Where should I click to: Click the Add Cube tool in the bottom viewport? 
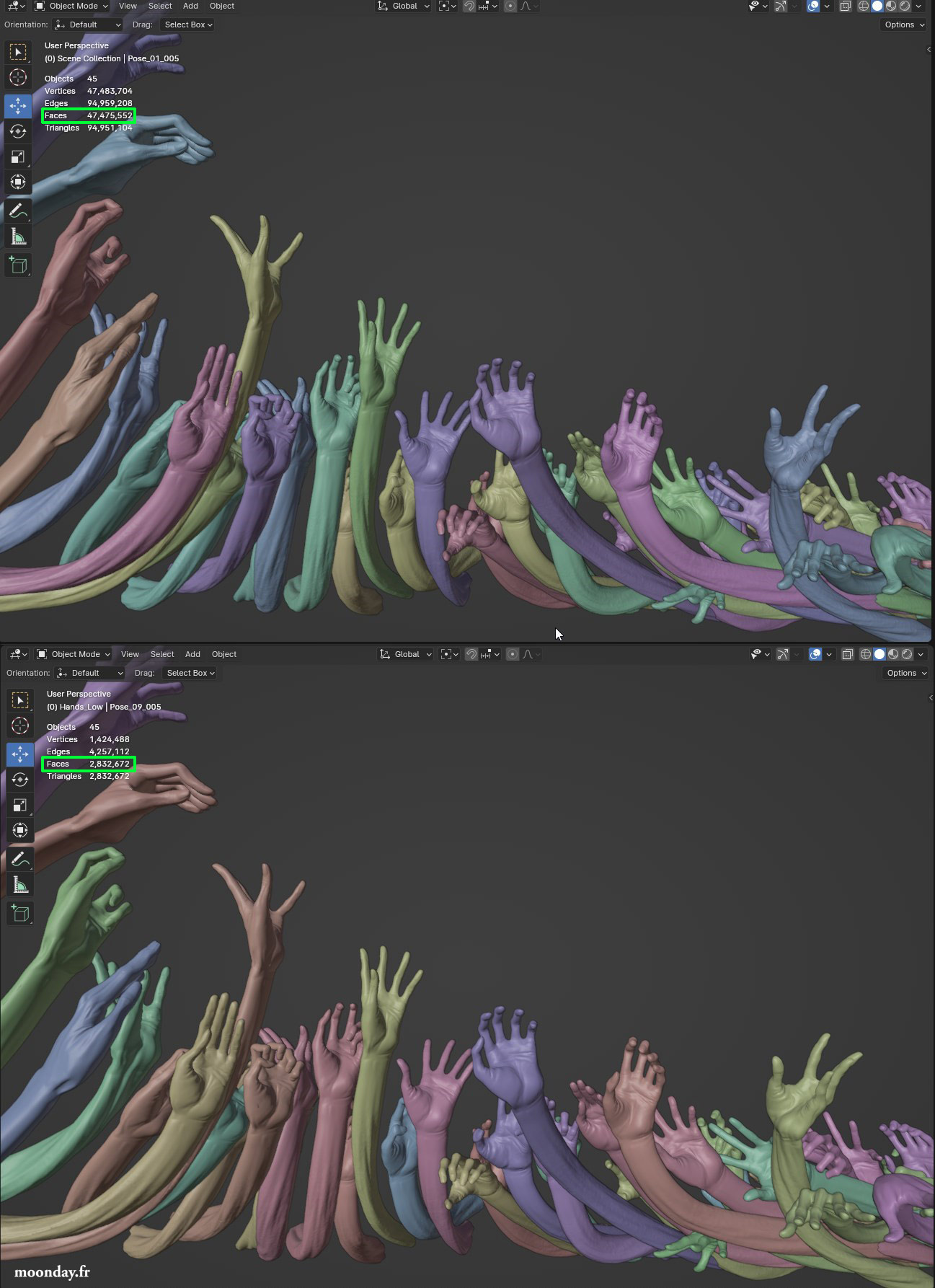click(x=20, y=913)
